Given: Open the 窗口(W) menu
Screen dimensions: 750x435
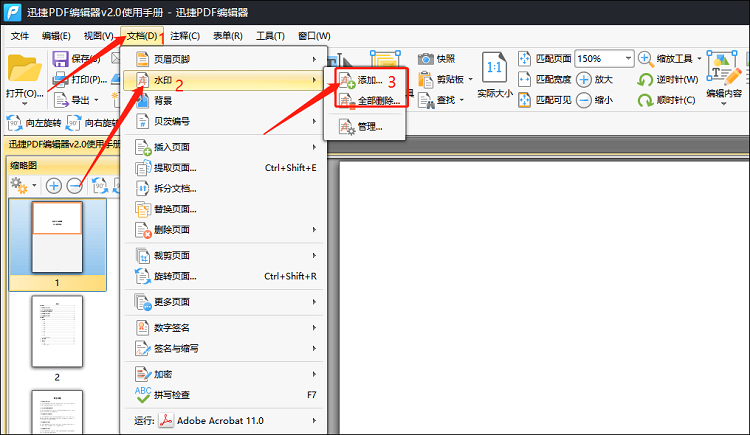Looking at the screenshot, I should tap(314, 36).
